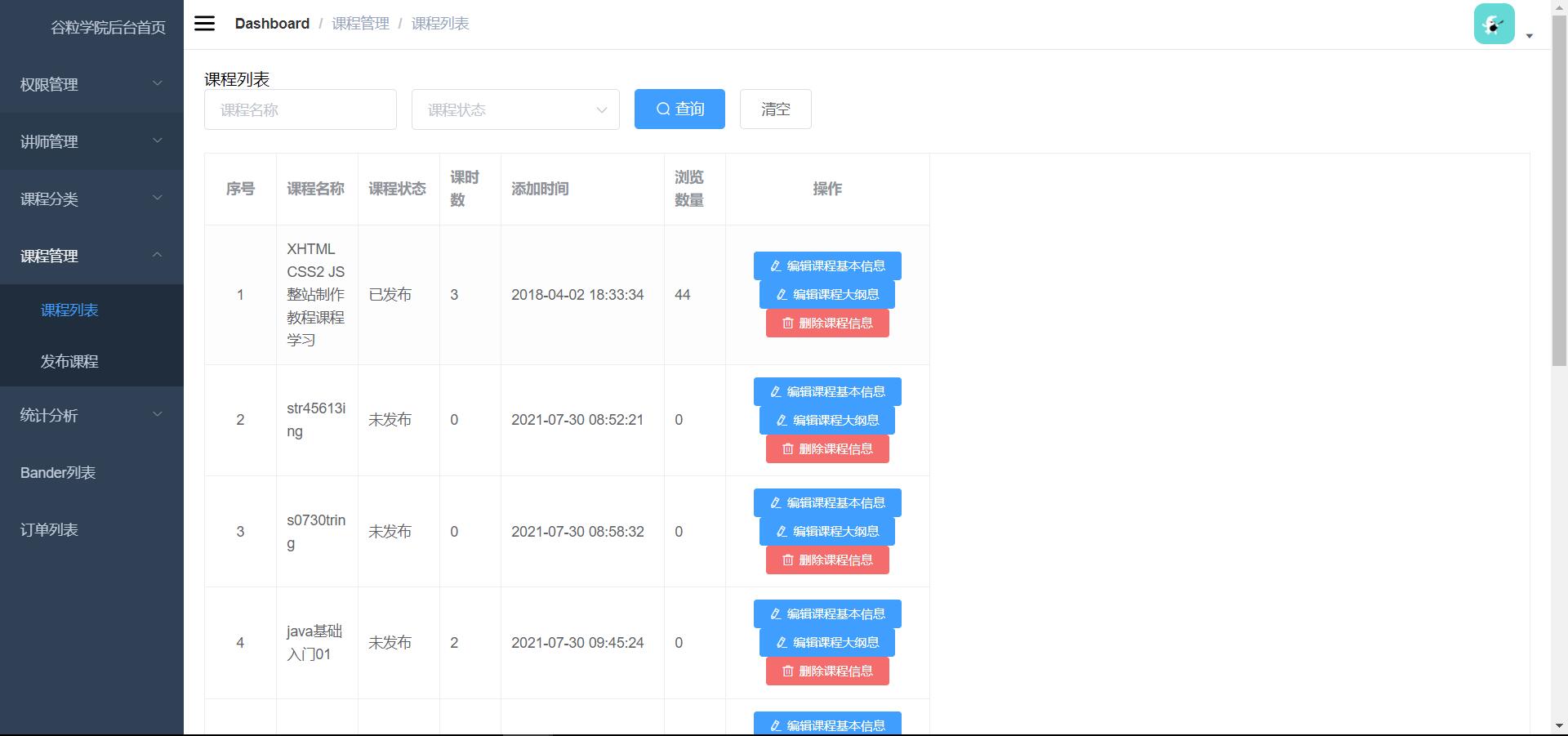This screenshot has width=1568, height=736.
Task: Edit course outline for java基础入门01
Action: (827, 642)
